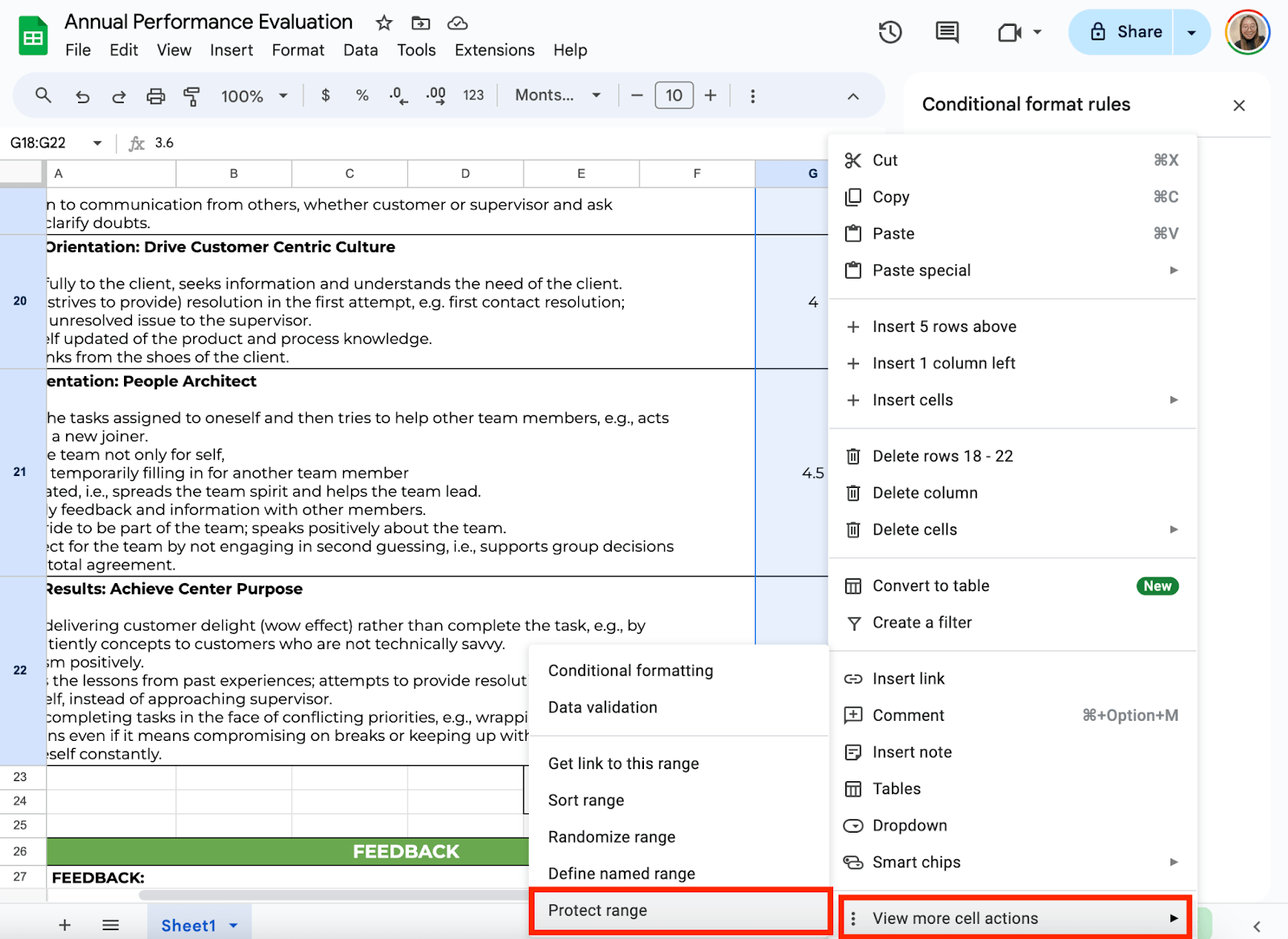Format as currency with dollar icon
The image size is (1288, 939).
[x=325, y=95]
